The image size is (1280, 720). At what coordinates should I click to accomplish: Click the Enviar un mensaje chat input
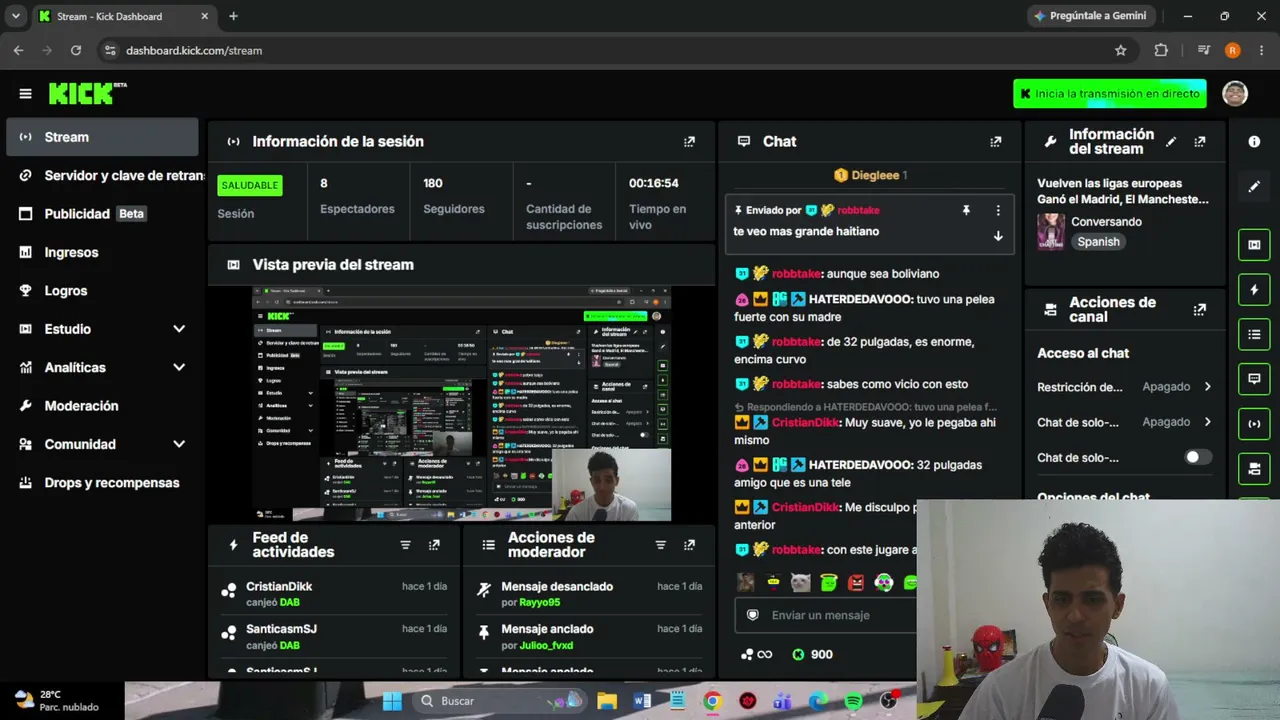(x=826, y=615)
